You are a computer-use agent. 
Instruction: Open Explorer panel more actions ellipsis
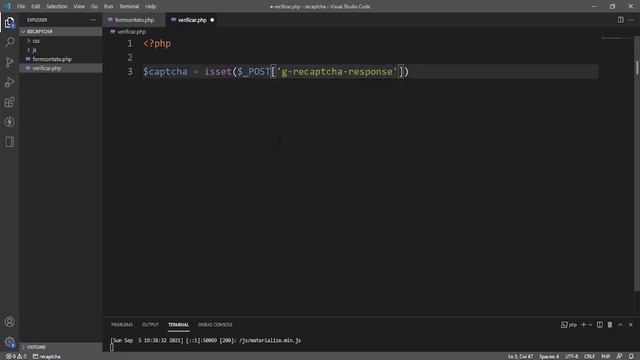(93, 20)
